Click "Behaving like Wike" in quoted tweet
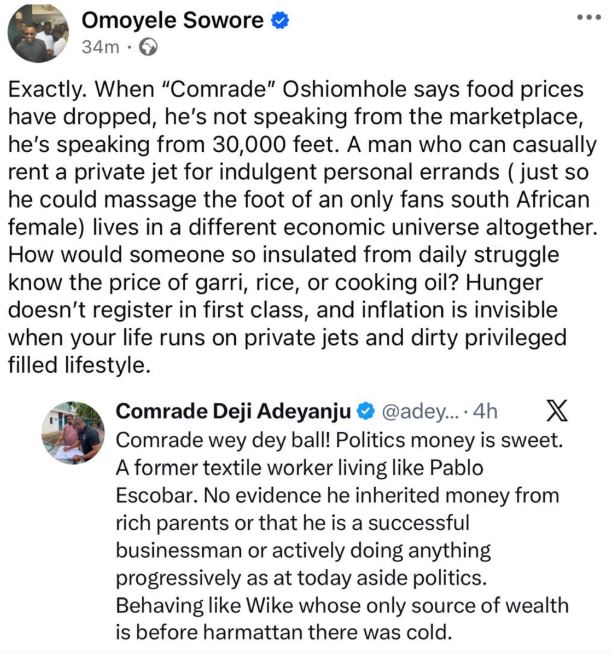The width and height of the screenshot is (612, 653). coord(198,605)
